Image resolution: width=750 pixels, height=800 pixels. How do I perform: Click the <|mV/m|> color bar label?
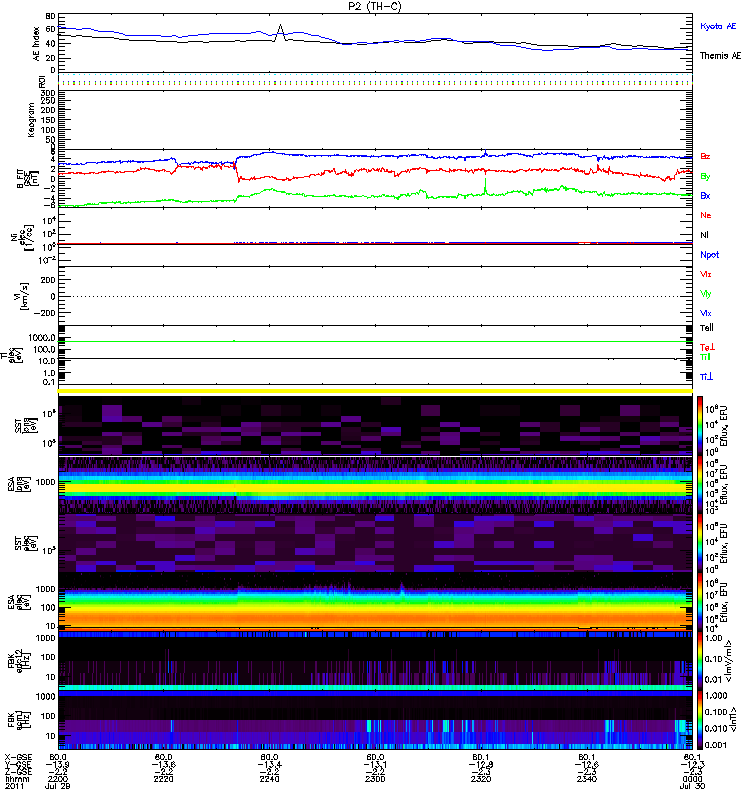[x=731, y=661]
